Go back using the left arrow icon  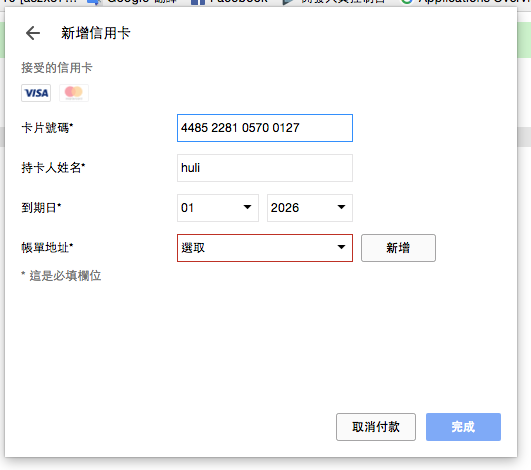pyautogui.click(x=33, y=33)
